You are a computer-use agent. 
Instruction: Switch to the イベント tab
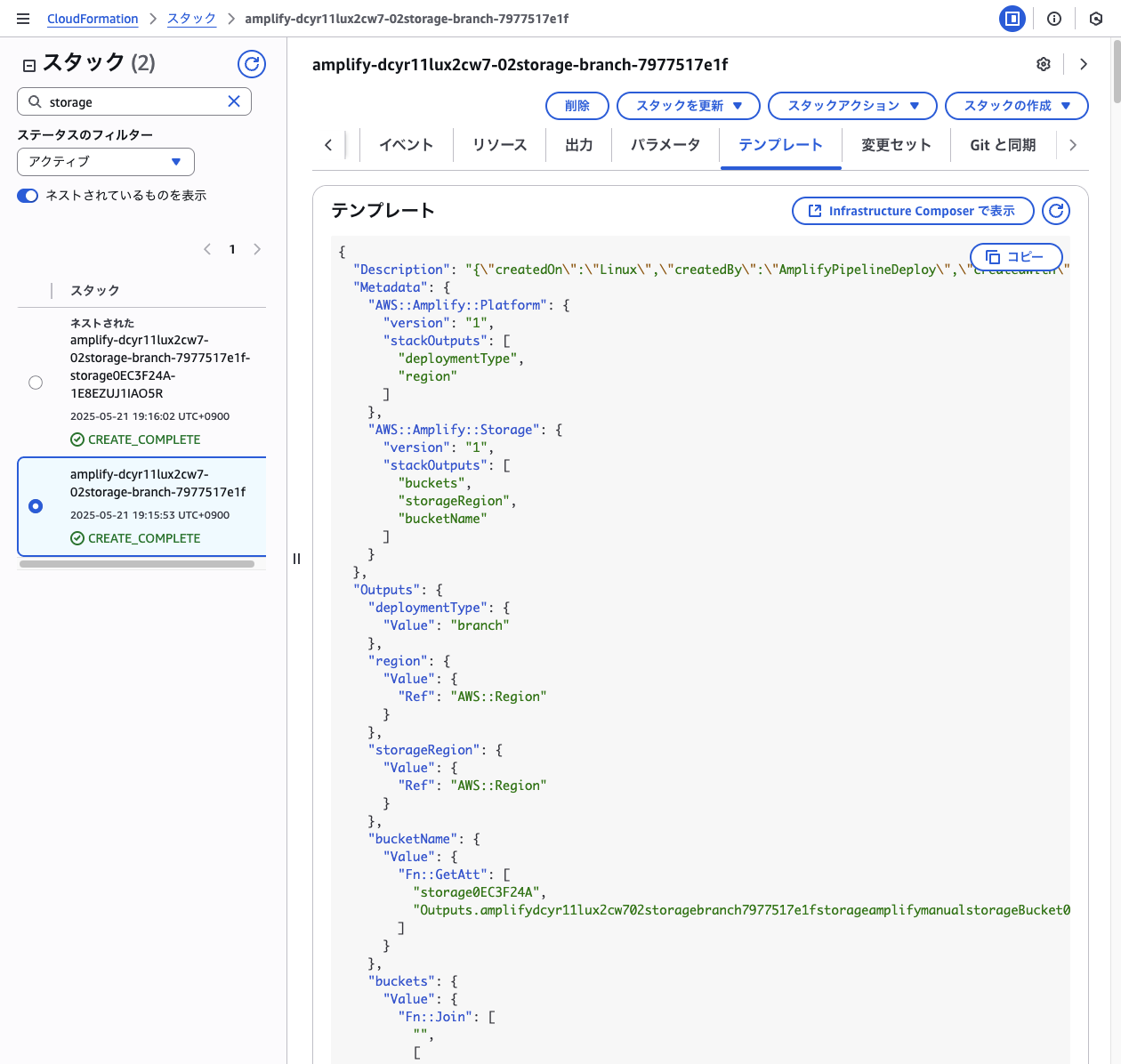[407, 145]
